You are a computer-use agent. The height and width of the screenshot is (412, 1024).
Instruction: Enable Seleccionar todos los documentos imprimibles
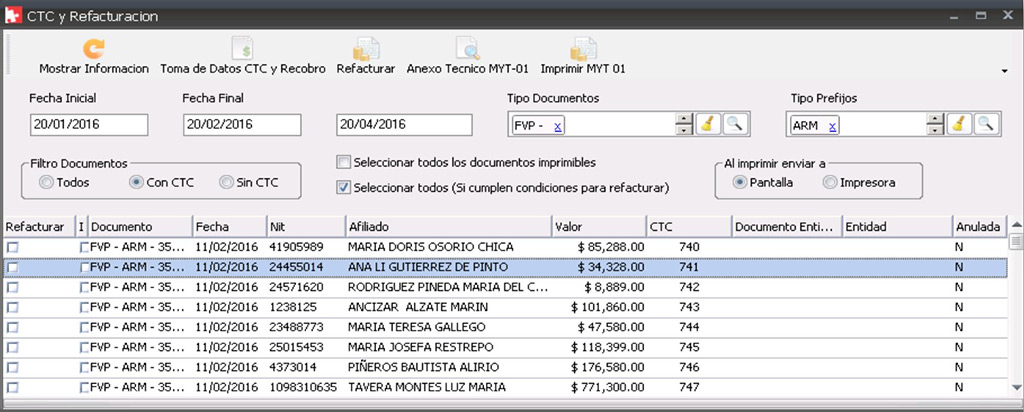344,162
